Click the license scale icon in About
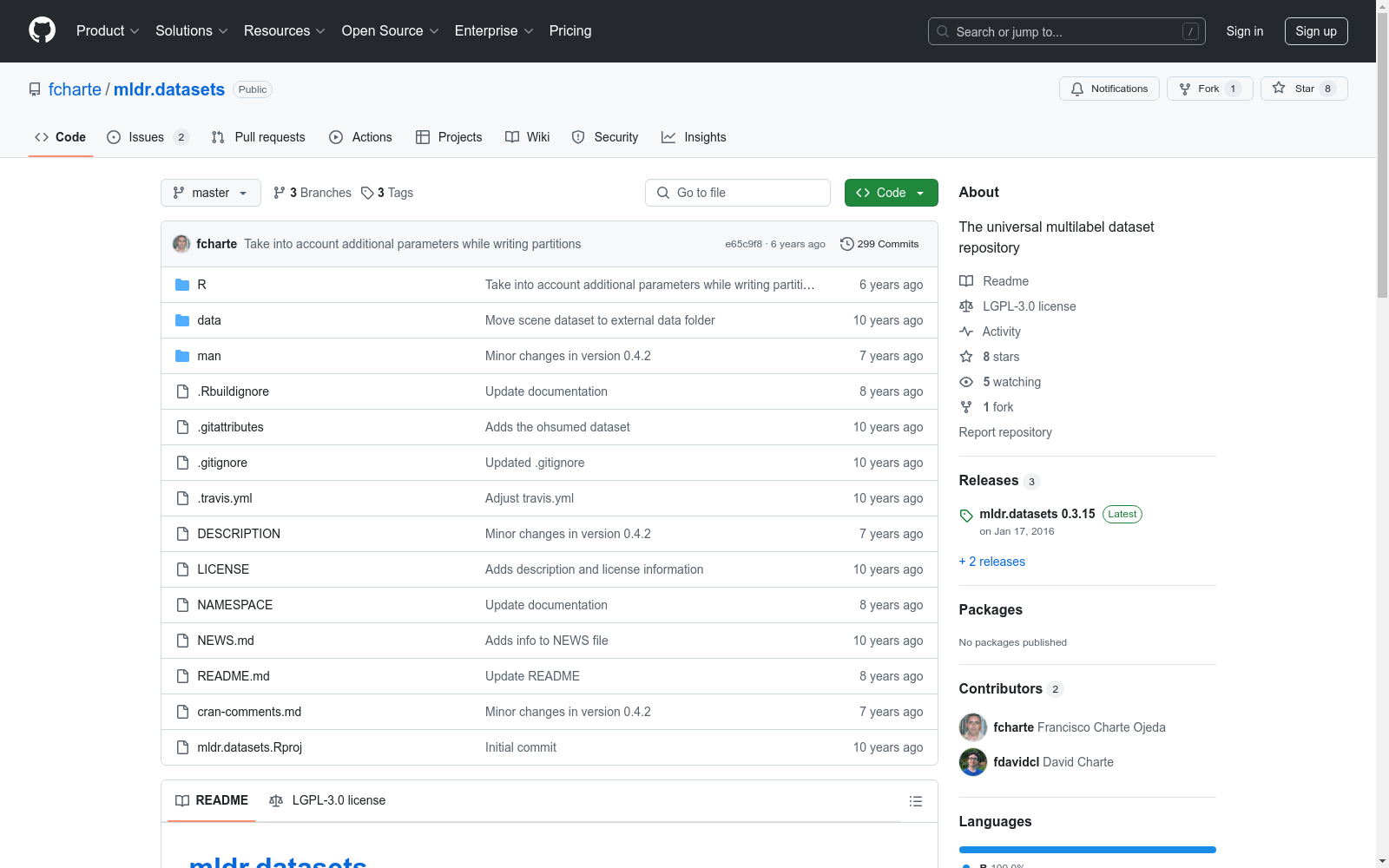 click(x=966, y=306)
